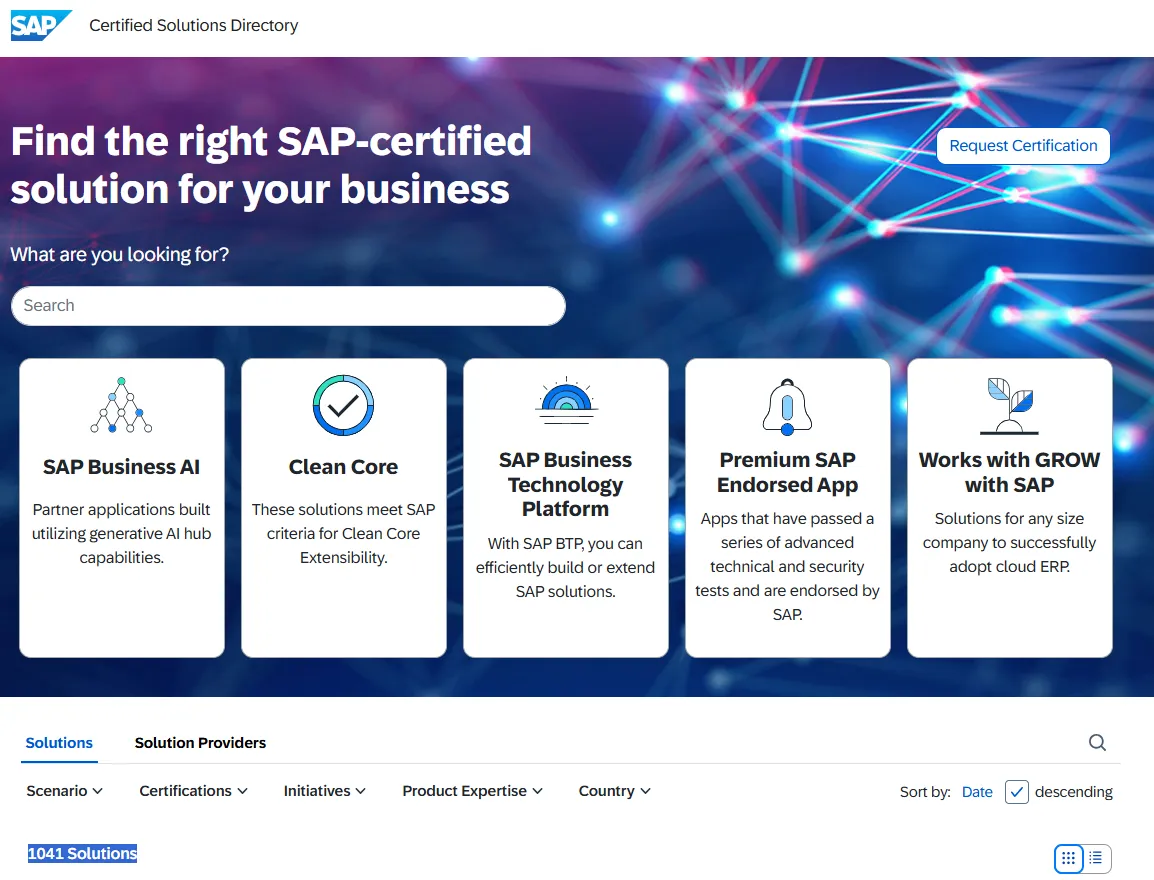Open the Certifications filter dropdown
Image resolution: width=1154 pixels, height=880 pixels.
point(193,791)
